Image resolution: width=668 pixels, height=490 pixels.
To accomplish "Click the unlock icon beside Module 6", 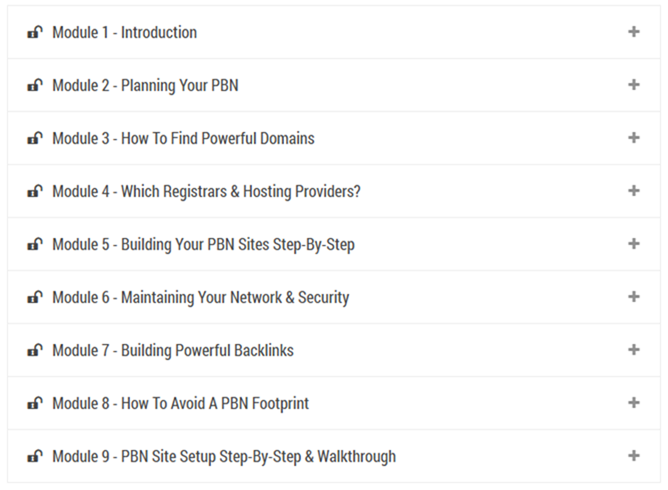I will pyautogui.click(x=35, y=297).
